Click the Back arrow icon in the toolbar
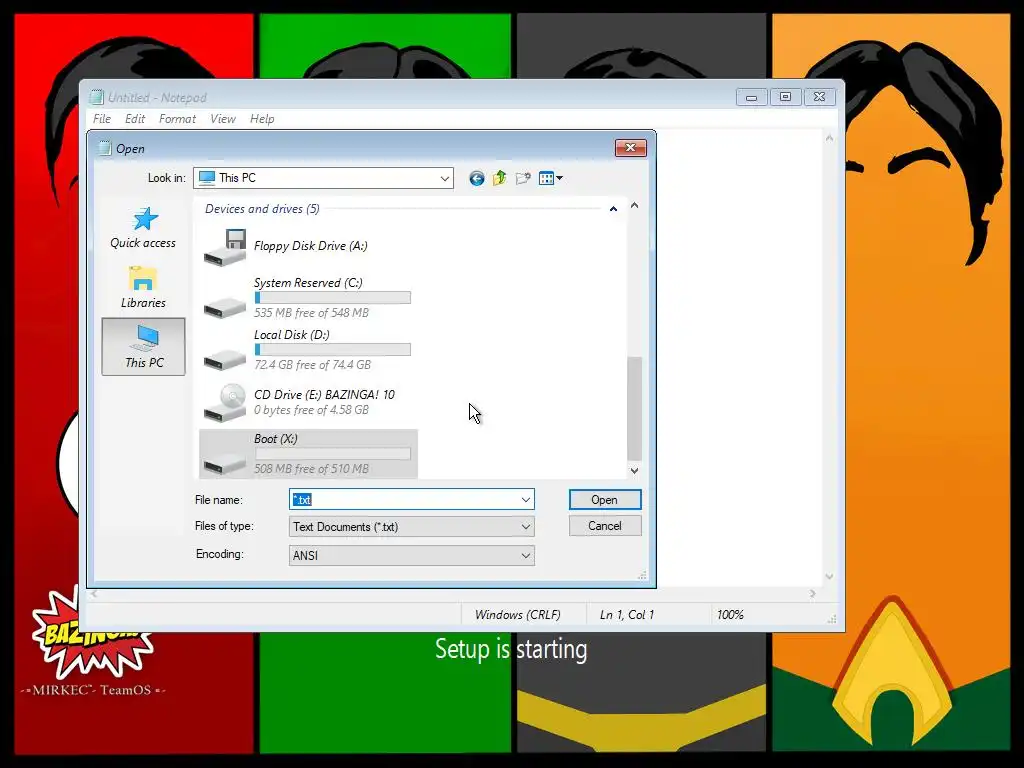The width and height of the screenshot is (1024, 768). click(477, 178)
